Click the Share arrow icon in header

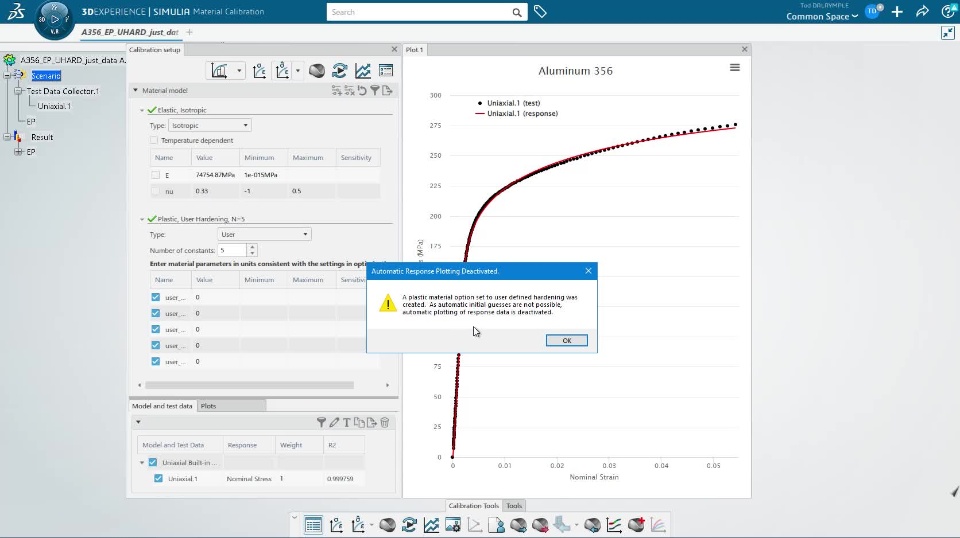pos(922,12)
